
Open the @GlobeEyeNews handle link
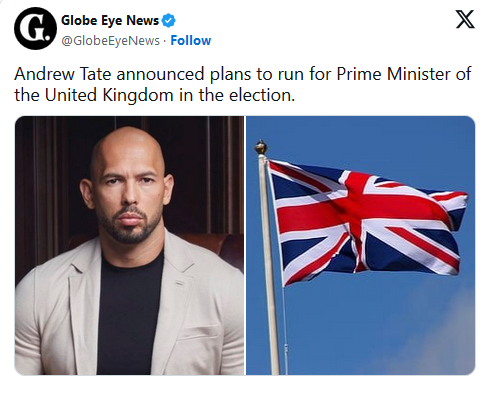pos(110,41)
